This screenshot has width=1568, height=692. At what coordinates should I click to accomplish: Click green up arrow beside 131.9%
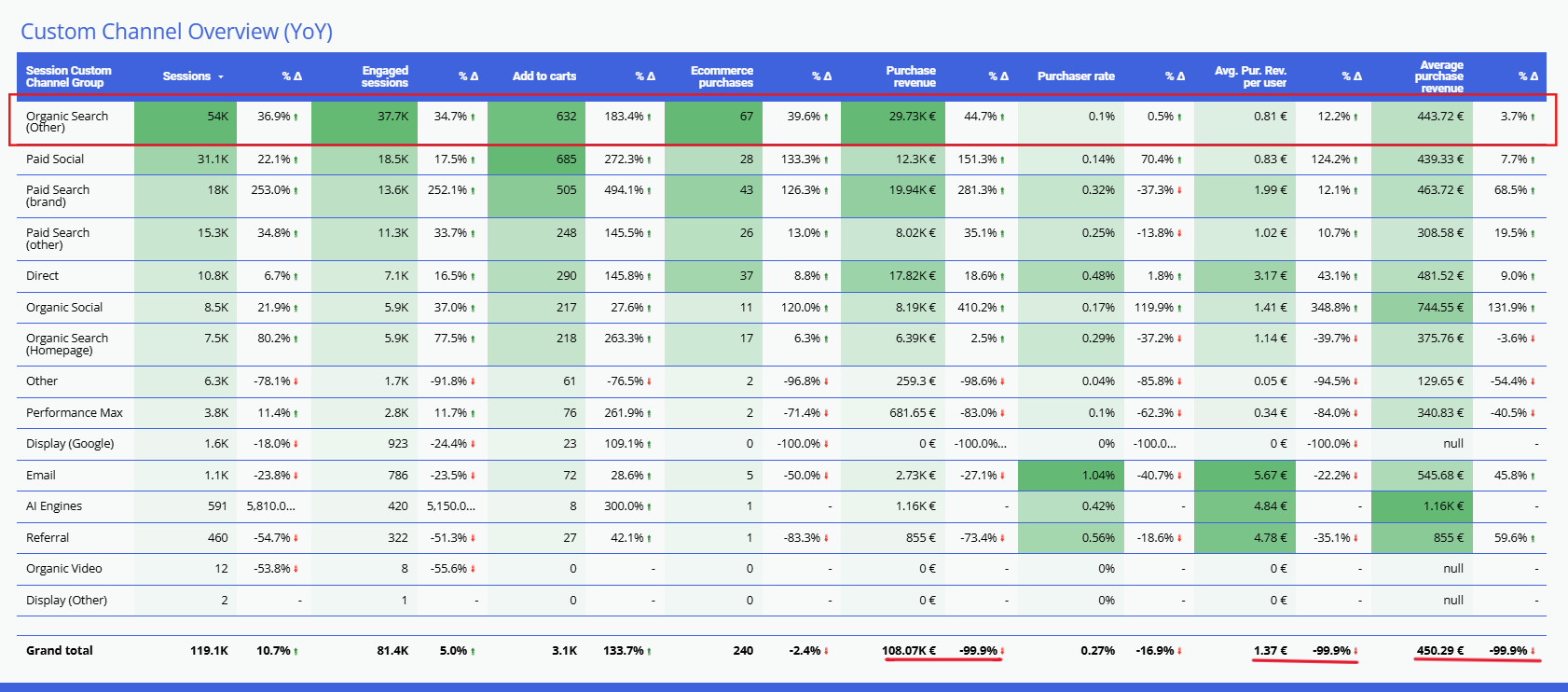point(1533,308)
